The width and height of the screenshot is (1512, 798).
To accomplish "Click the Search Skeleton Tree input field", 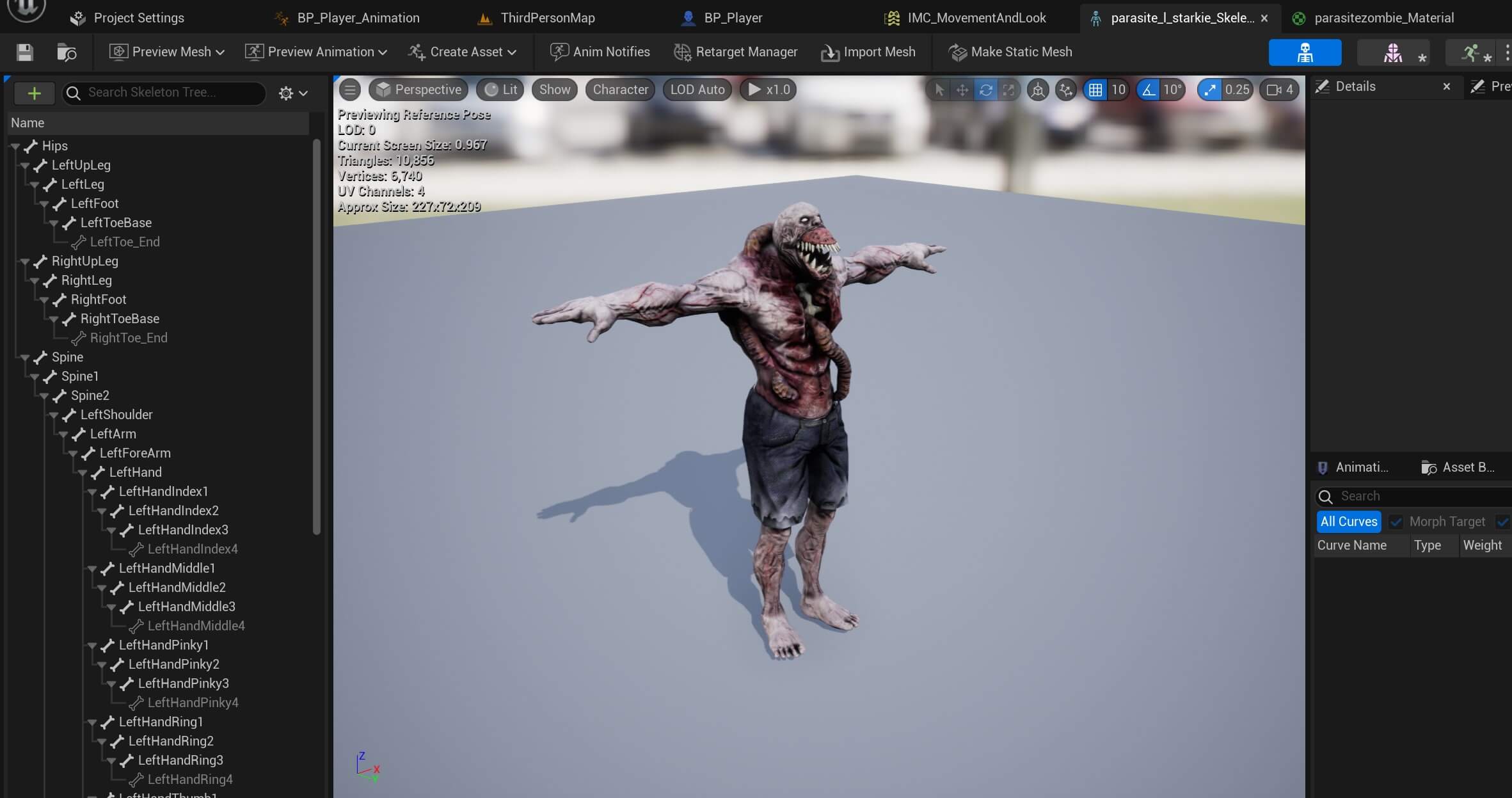I will 164,93.
